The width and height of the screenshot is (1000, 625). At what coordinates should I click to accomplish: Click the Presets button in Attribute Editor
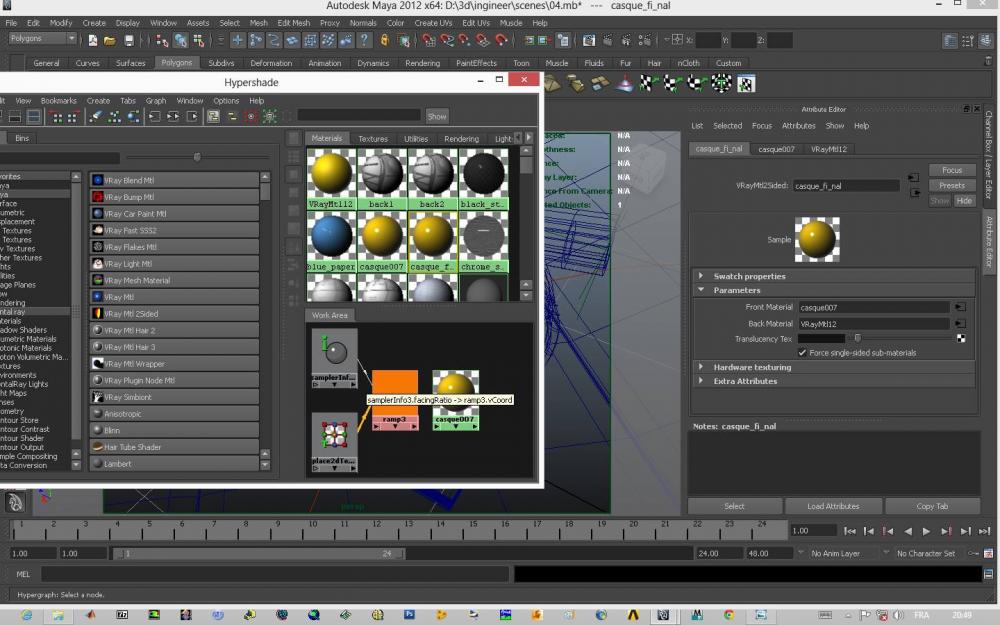point(952,186)
